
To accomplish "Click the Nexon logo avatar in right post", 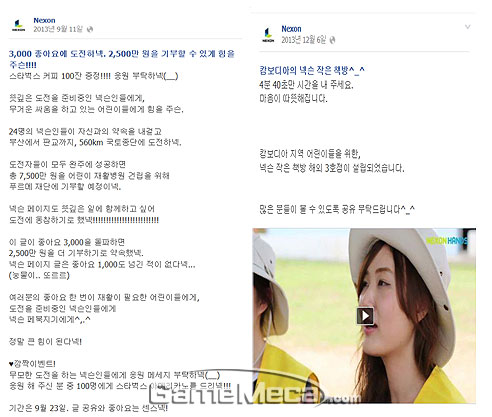I will 268,35.
